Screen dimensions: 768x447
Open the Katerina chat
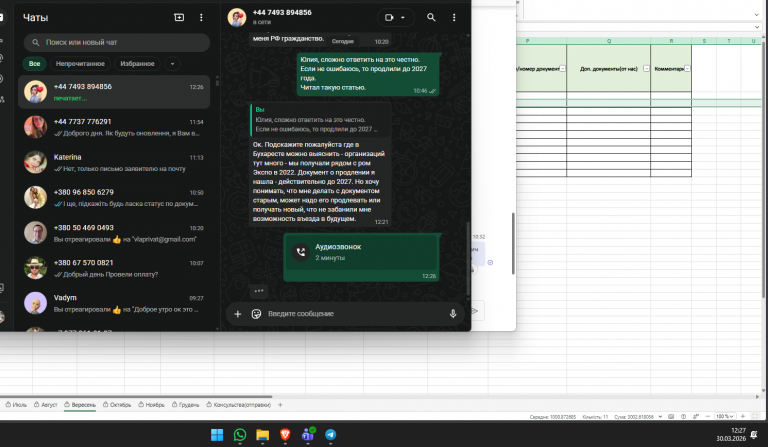click(114, 163)
